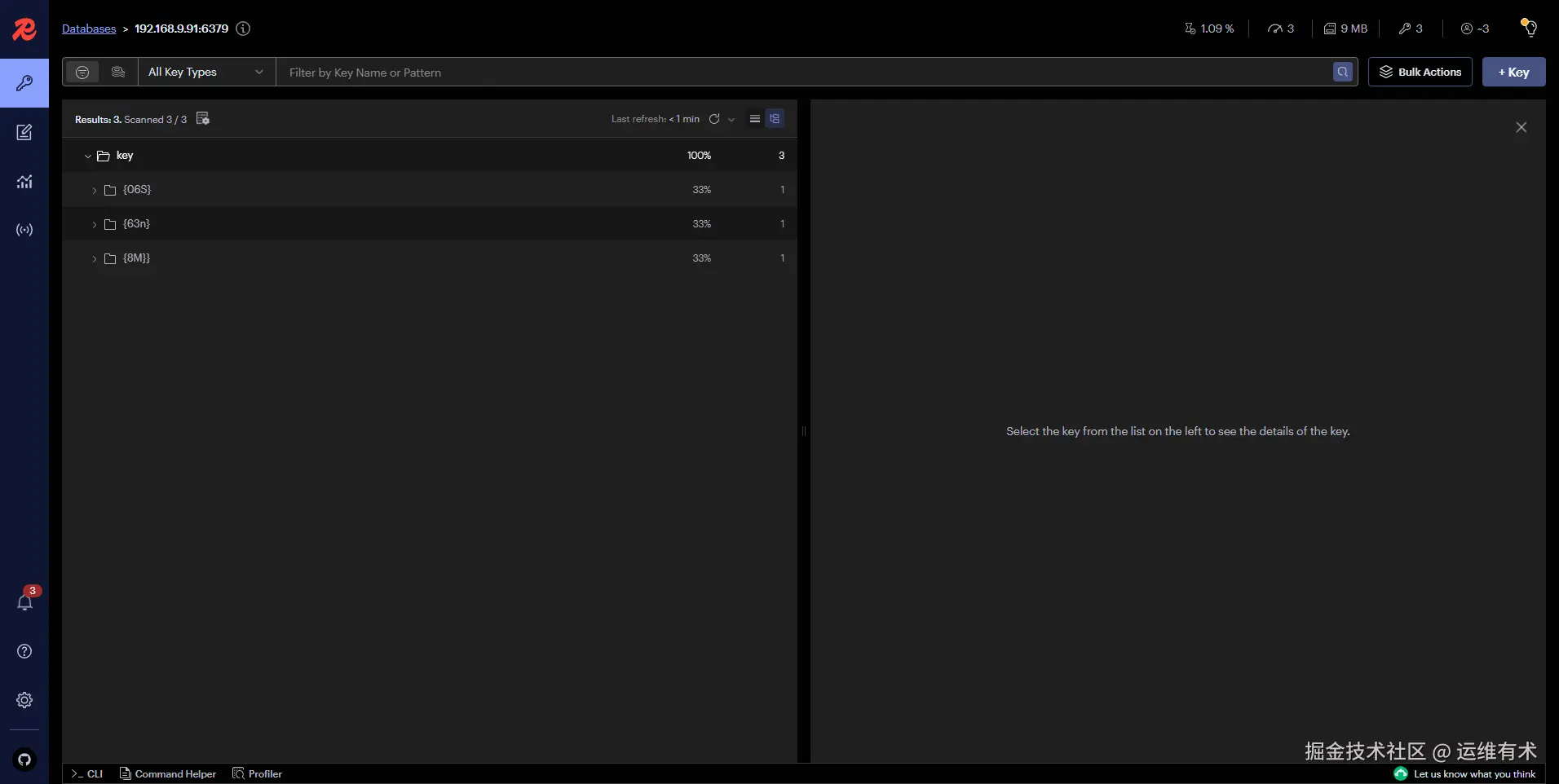This screenshot has height=784, width=1559.
Task: Open the Insights lightbulb in top bar
Action: (1530, 29)
